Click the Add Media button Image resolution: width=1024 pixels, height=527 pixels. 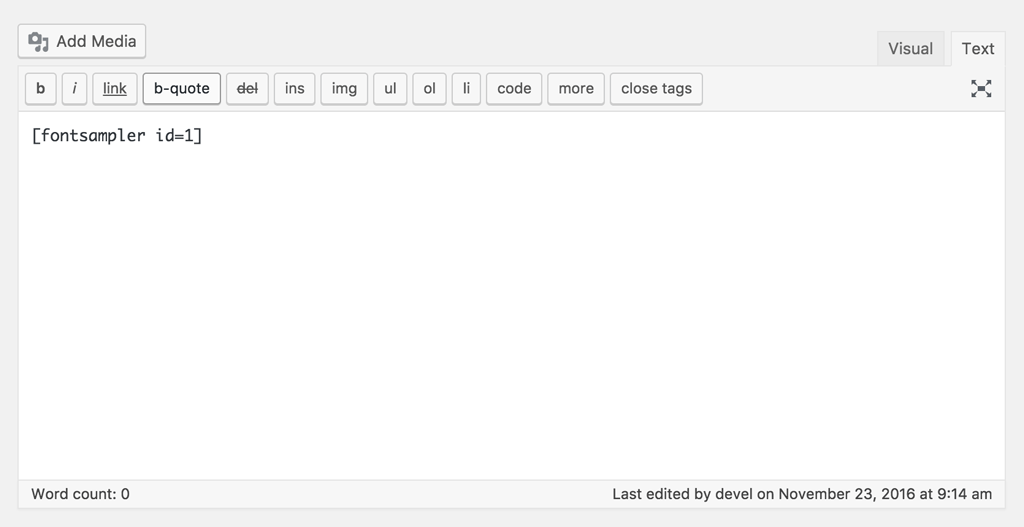pyautogui.click(x=82, y=41)
